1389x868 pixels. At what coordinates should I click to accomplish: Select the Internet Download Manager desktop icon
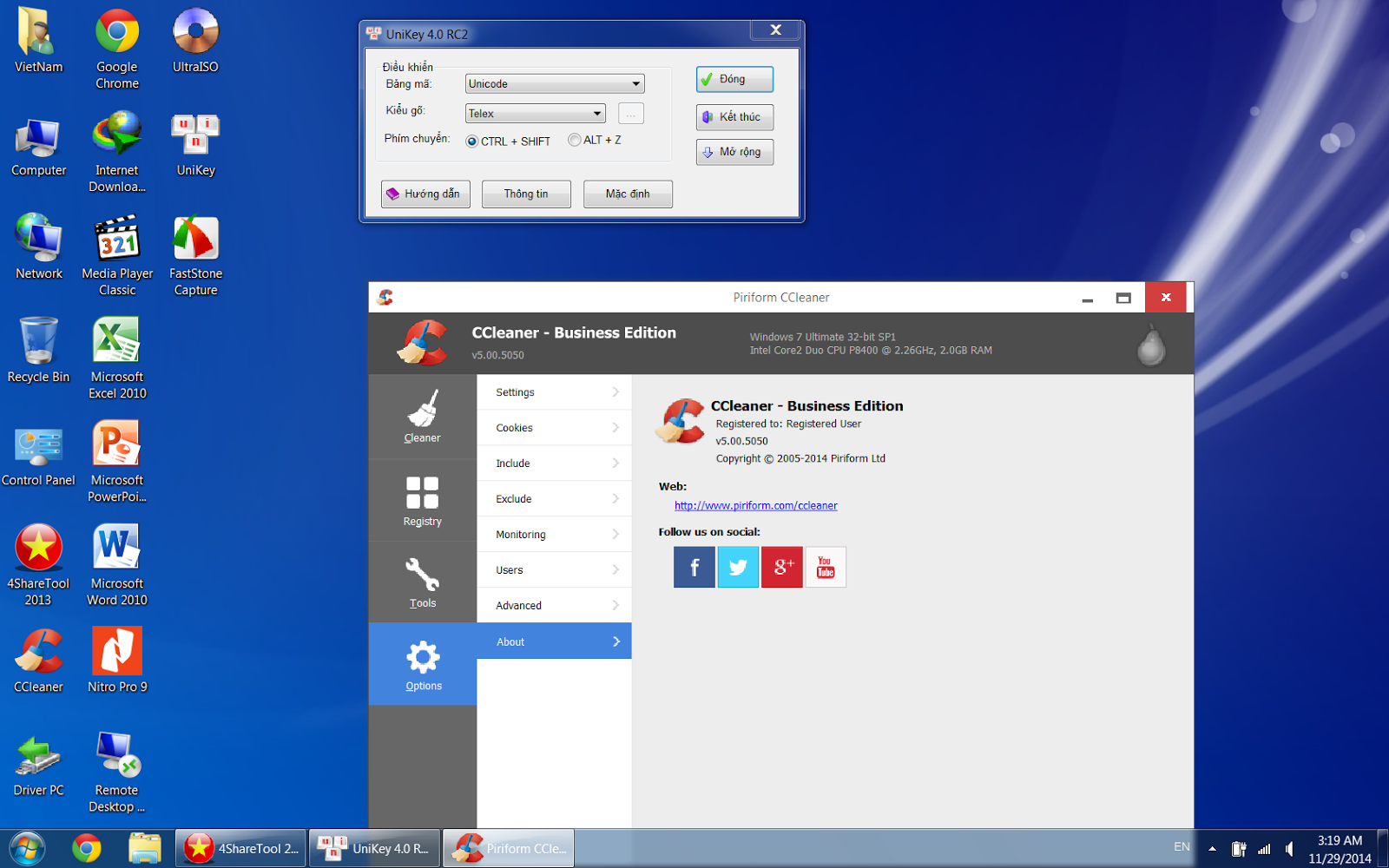click(x=117, y=152)
